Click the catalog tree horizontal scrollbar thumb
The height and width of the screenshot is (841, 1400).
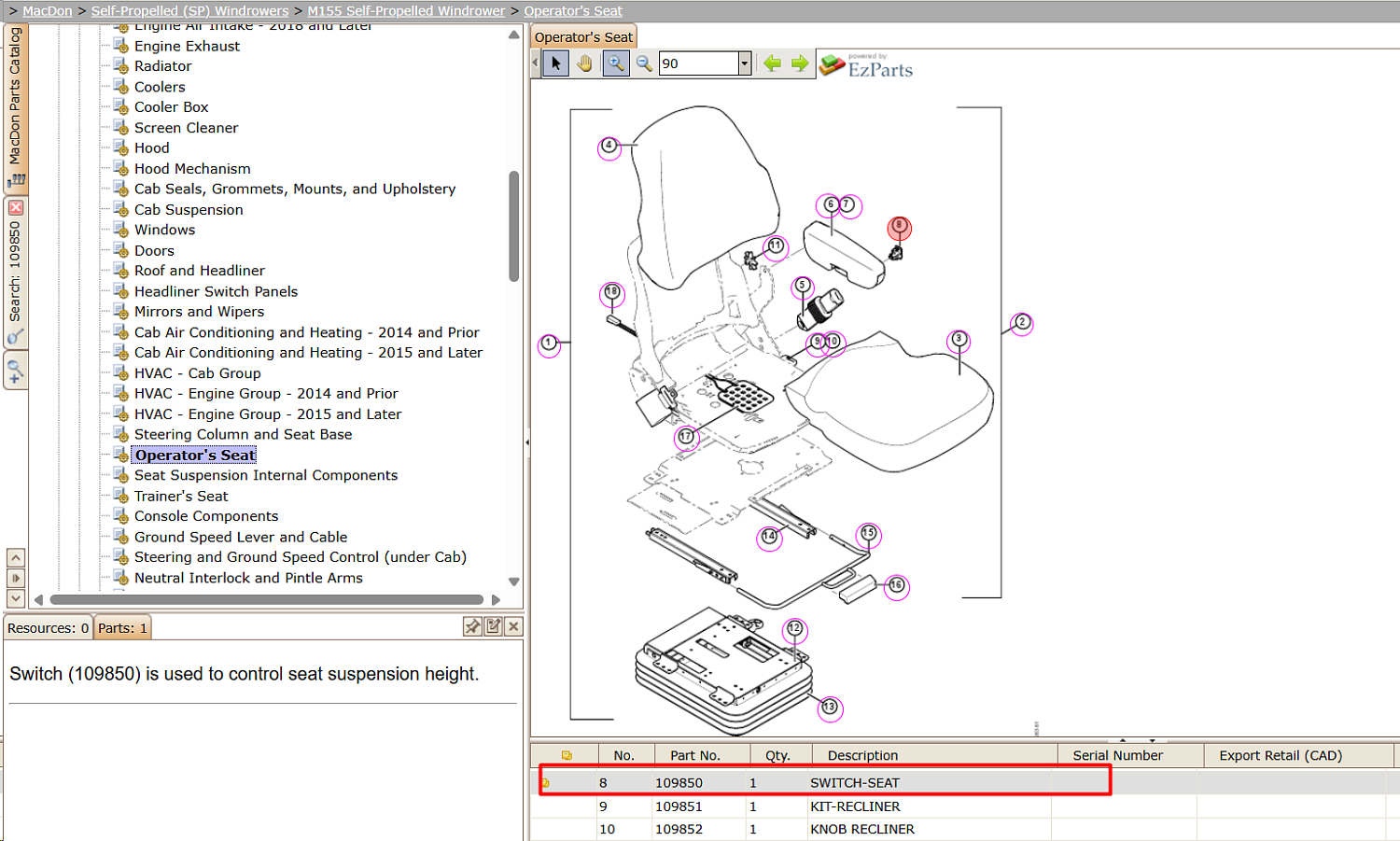[267, 599]
